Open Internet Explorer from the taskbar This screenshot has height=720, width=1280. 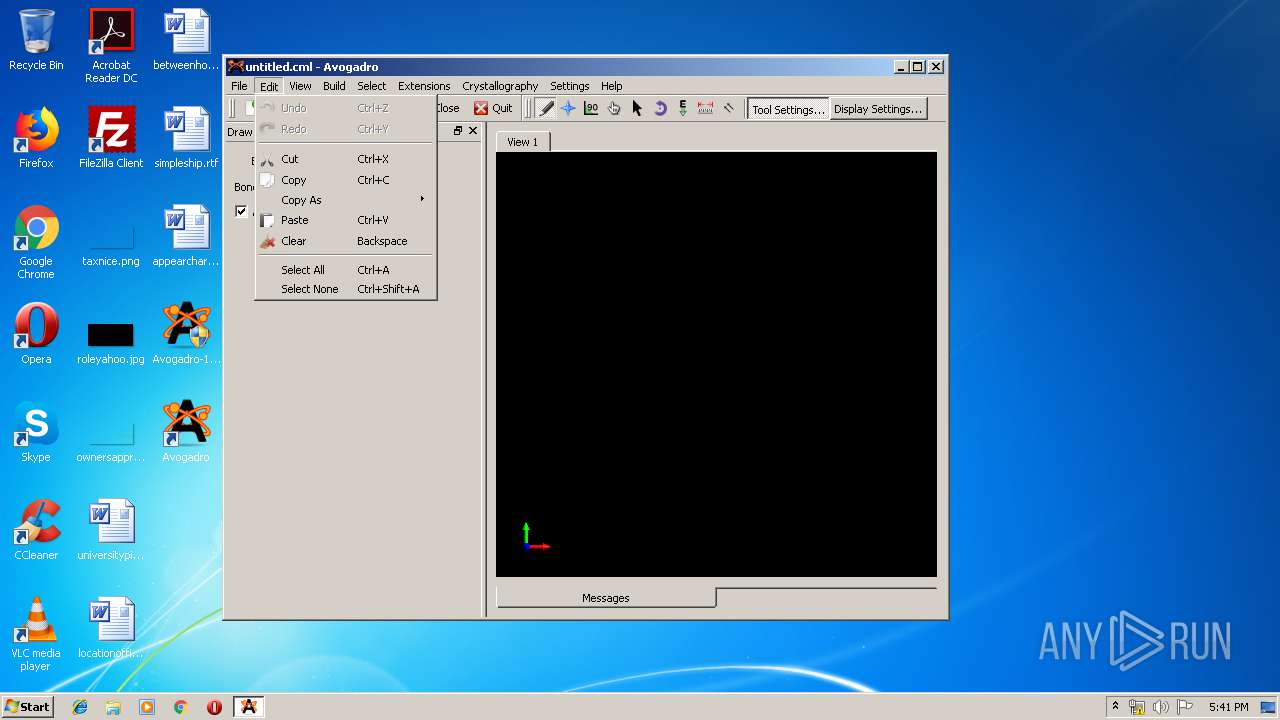(x=80, y=707)
